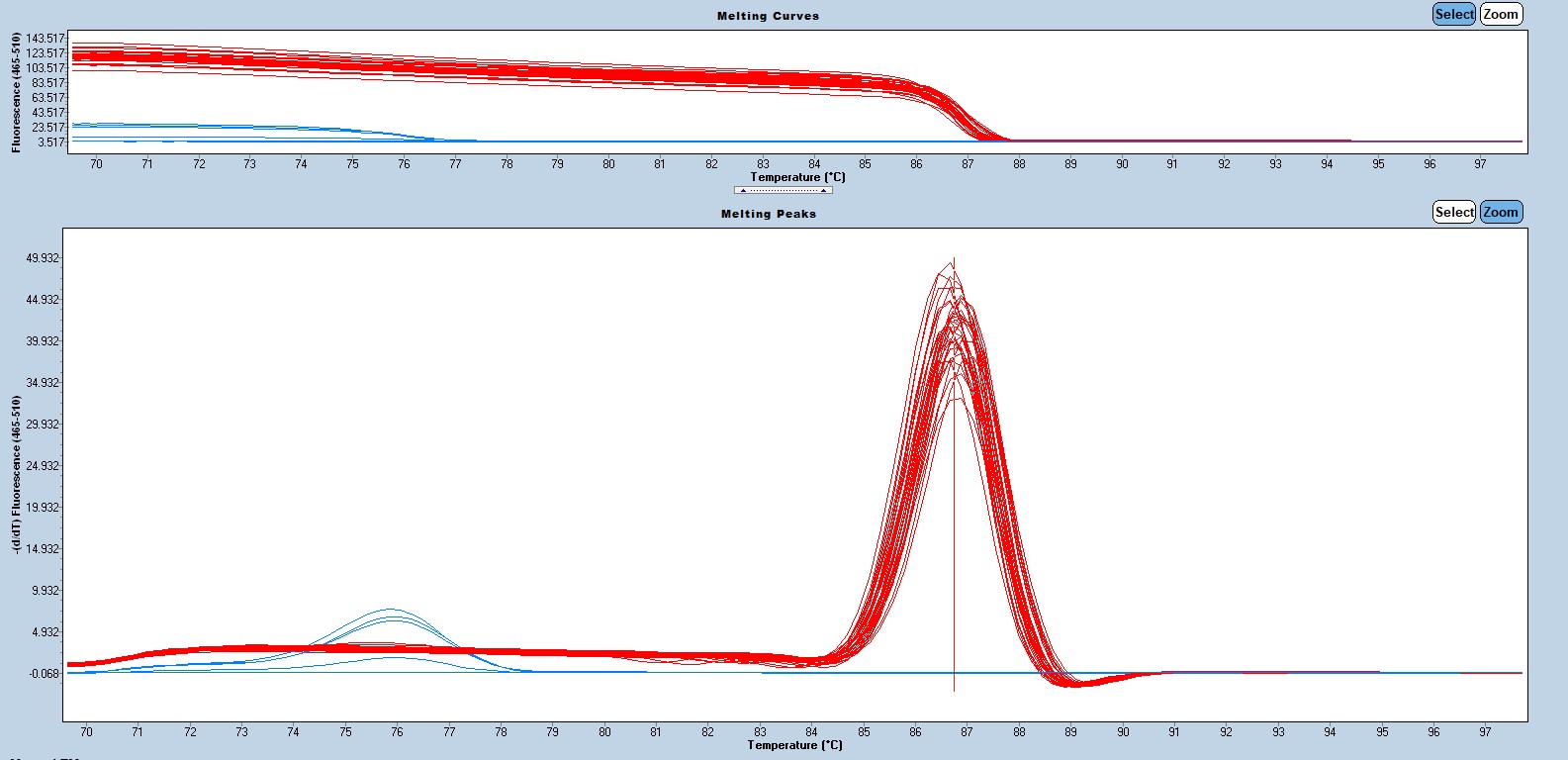Viewport: 1568px width, 760px height.
Task: Click the 90 tick on Melting Peaks x-axis
Action: click(x=1123, y=732)
